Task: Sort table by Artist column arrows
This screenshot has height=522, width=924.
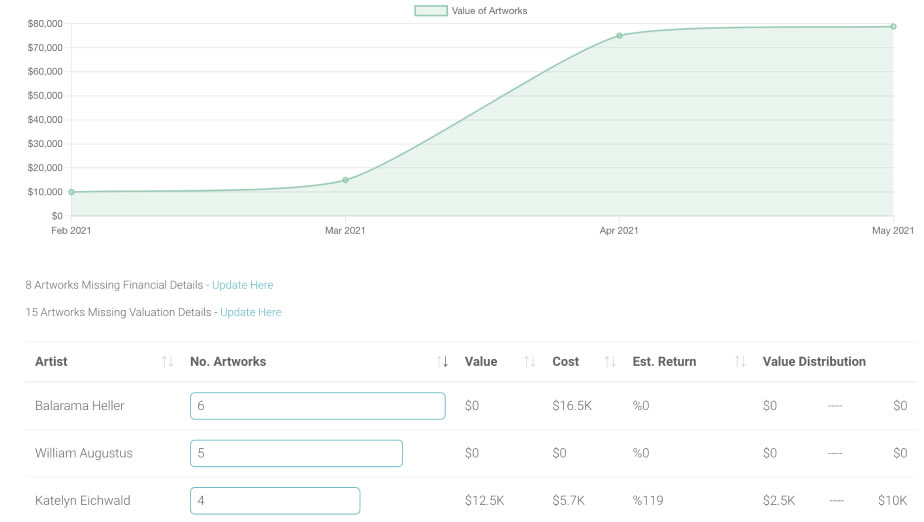Action: click(167, 362)
